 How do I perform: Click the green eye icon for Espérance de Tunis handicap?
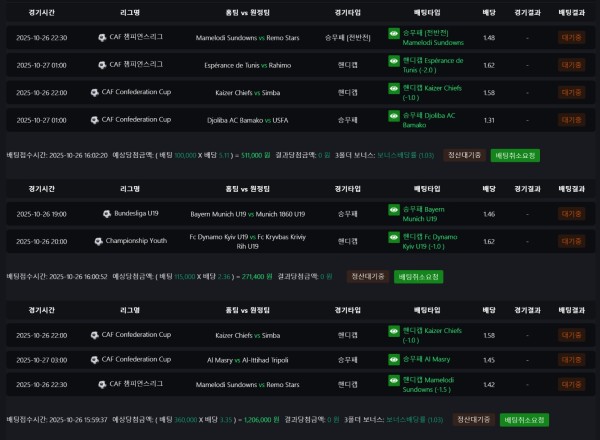tap(394, 60)
